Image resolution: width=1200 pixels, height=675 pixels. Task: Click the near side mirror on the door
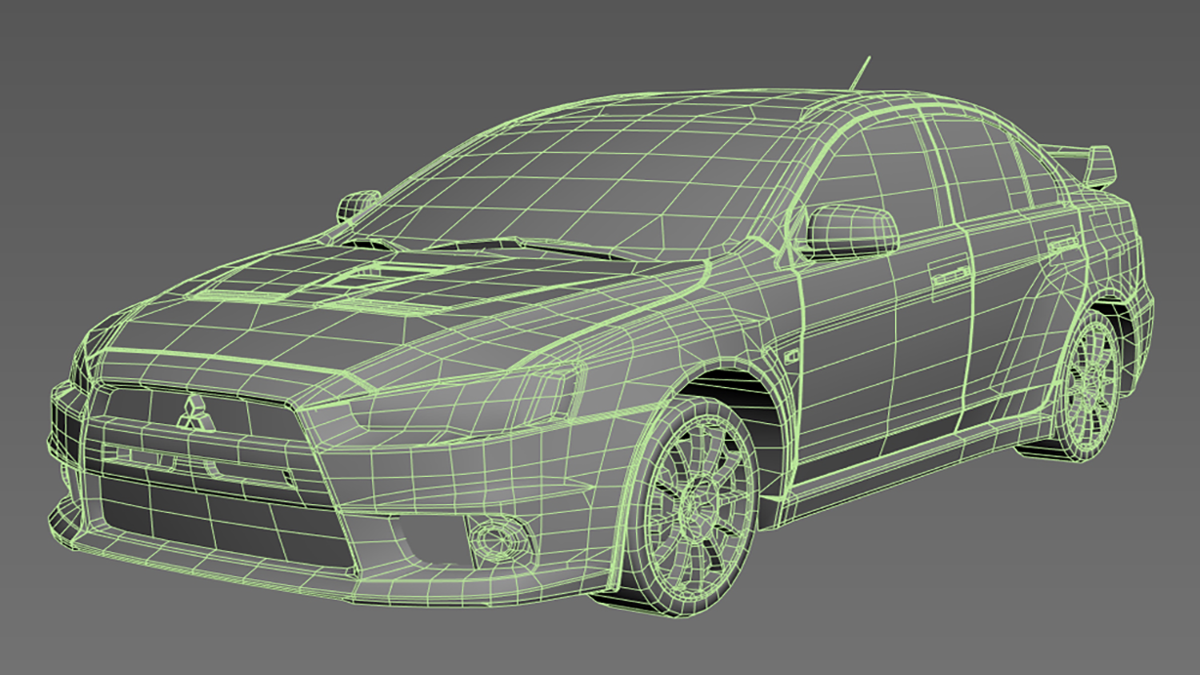pos(852,230)
